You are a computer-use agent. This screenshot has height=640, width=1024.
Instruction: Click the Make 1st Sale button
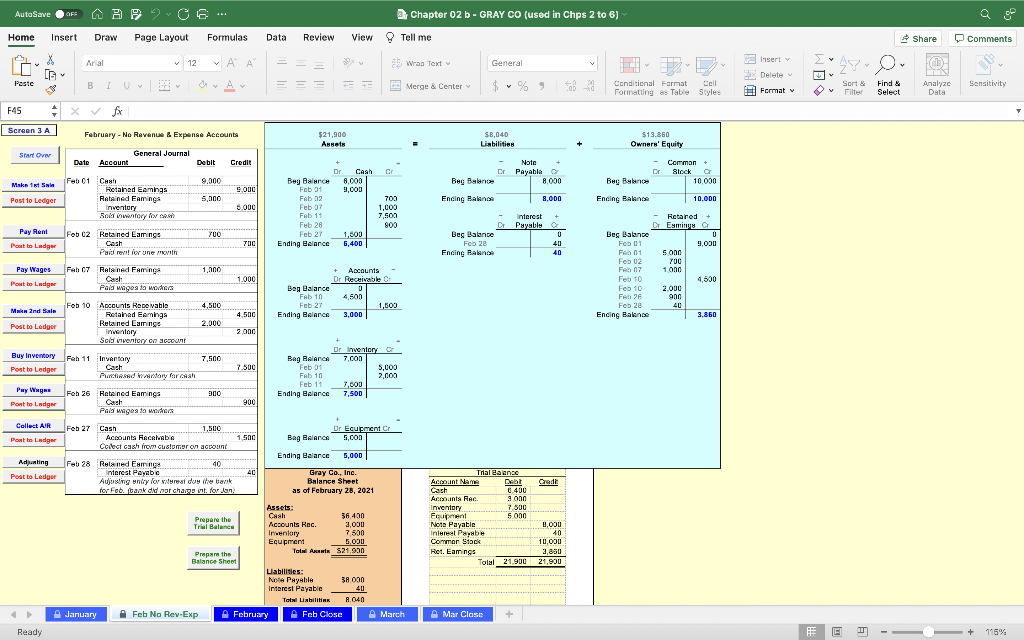[34, 184]
